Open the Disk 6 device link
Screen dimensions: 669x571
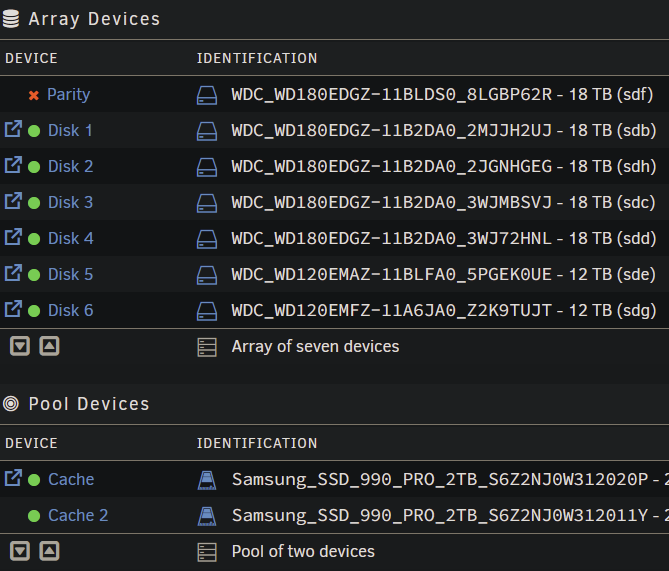(70, 310)
